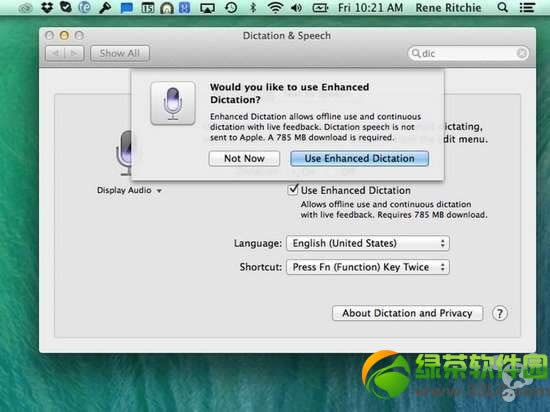550x412 pixels.
Task: Click the question mark help button
Action: [499, 313]
